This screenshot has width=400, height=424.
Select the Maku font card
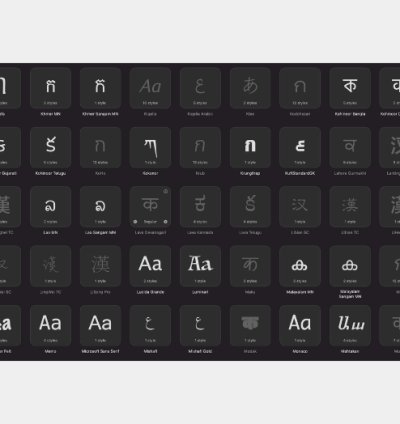coord(250,266)
